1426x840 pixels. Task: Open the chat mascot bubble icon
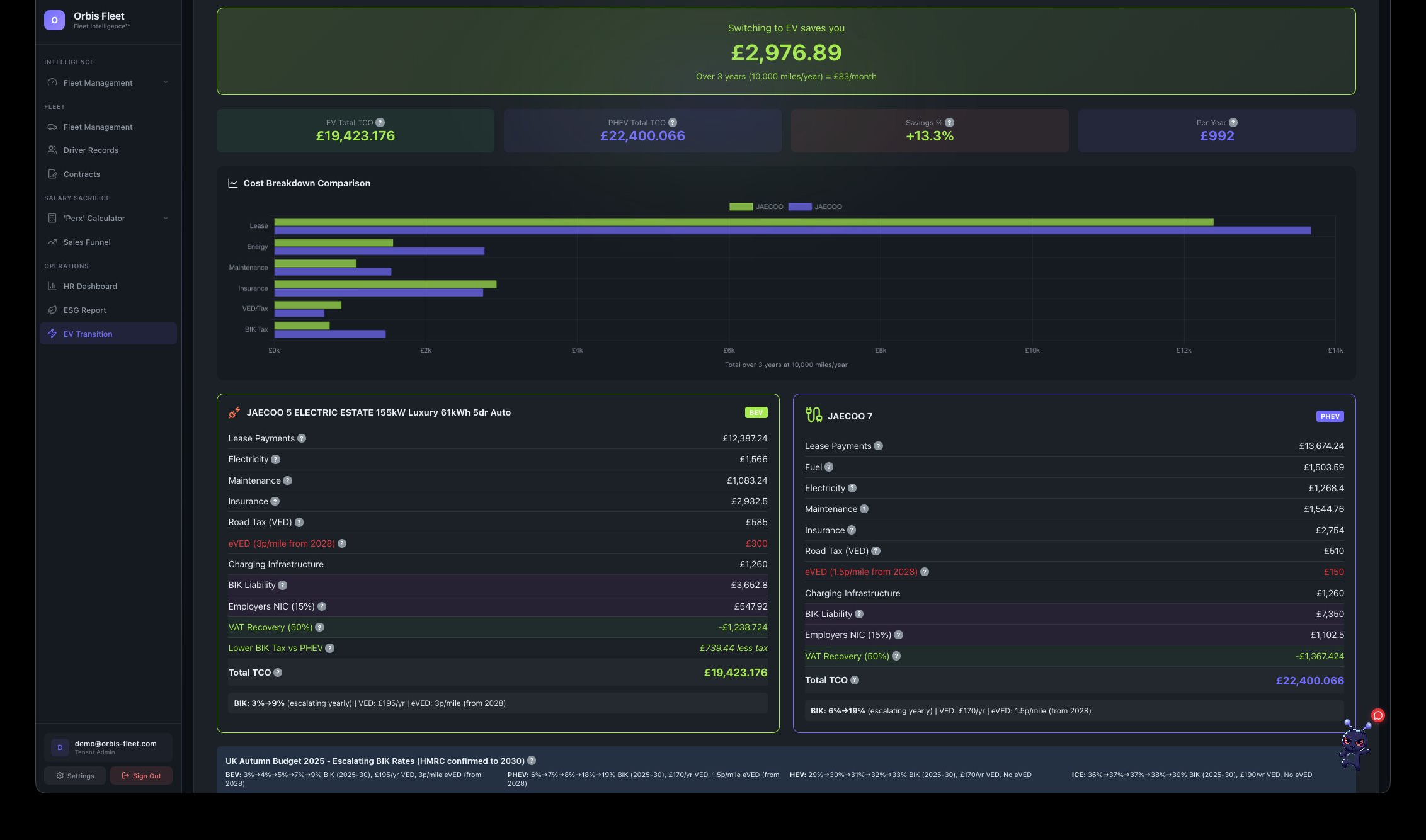pos(1378,715)
